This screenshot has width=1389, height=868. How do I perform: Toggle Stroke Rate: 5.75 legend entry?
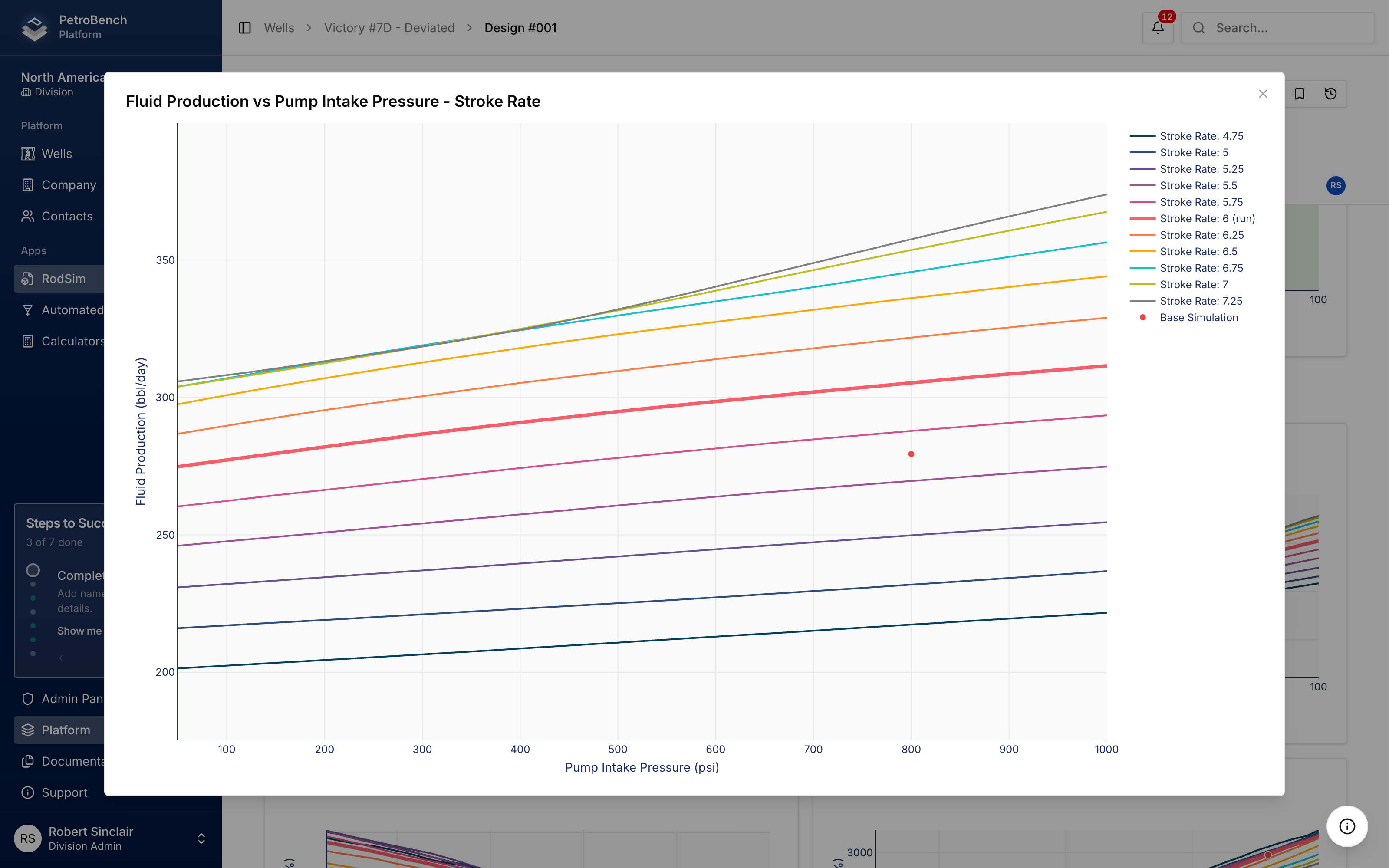tap(1186, 202)
